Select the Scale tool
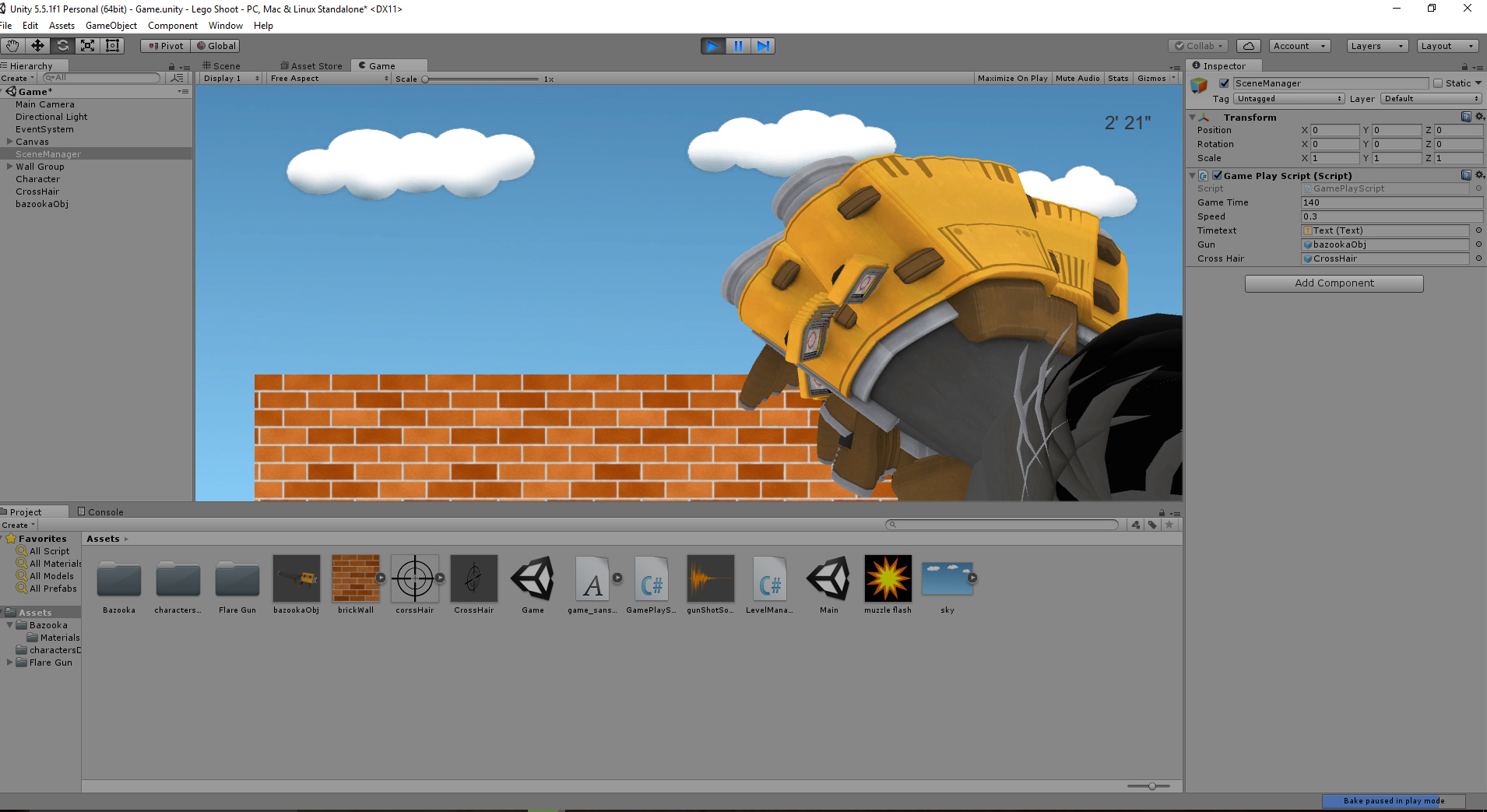The width and height of the screenshot is (1487, 812). pyautogui.click(x=88, y=46)
